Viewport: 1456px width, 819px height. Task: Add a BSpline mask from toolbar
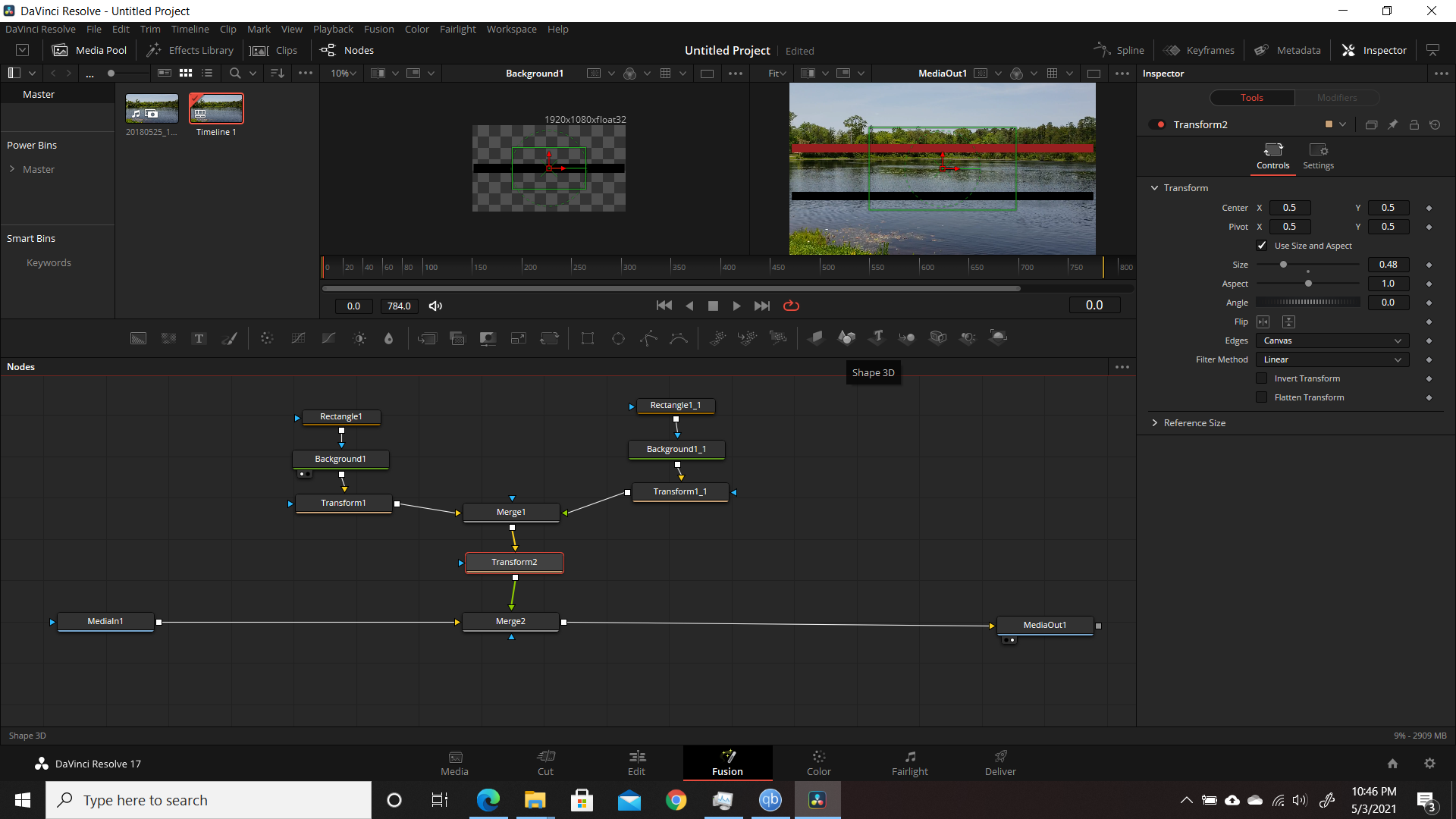click(679, 338)
